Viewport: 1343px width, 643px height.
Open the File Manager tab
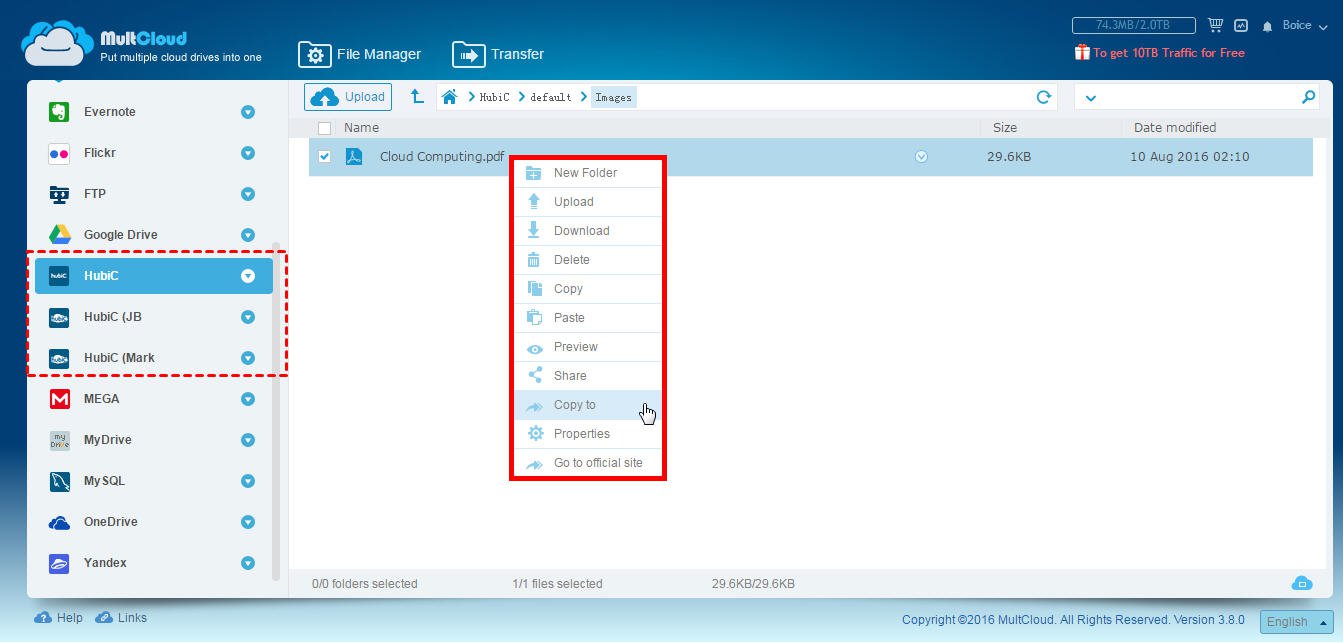tap(359, 54)
